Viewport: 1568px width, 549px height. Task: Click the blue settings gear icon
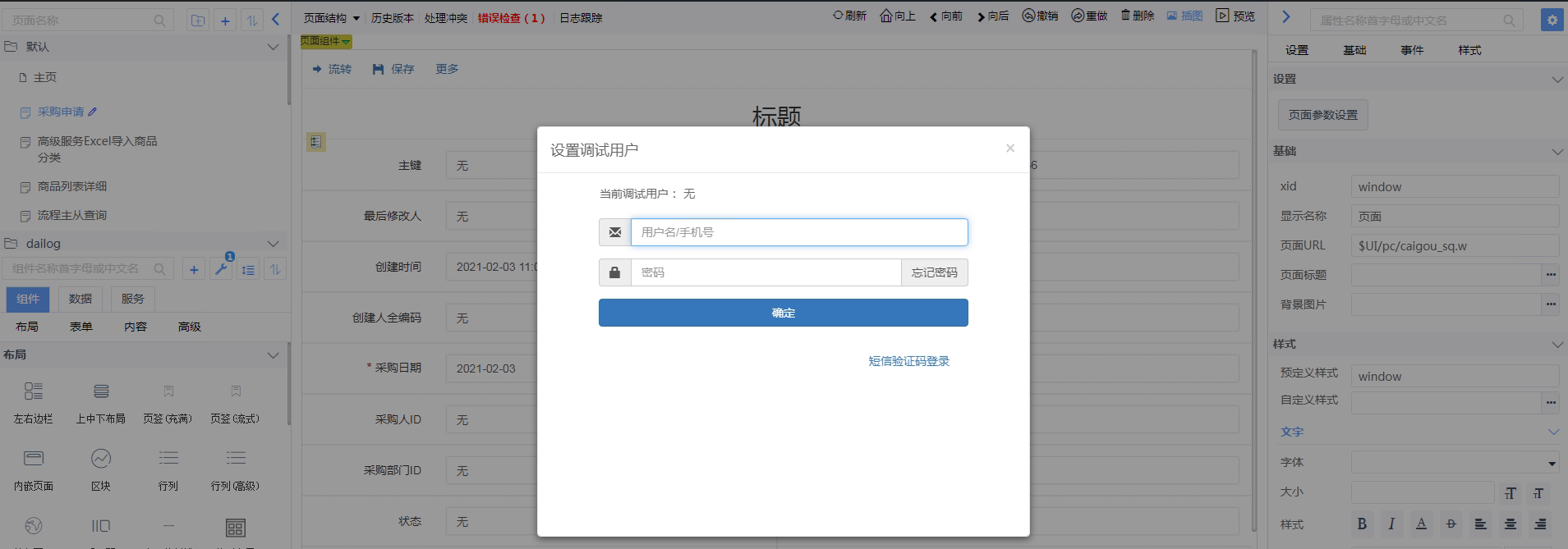[x=1552, y=21]
